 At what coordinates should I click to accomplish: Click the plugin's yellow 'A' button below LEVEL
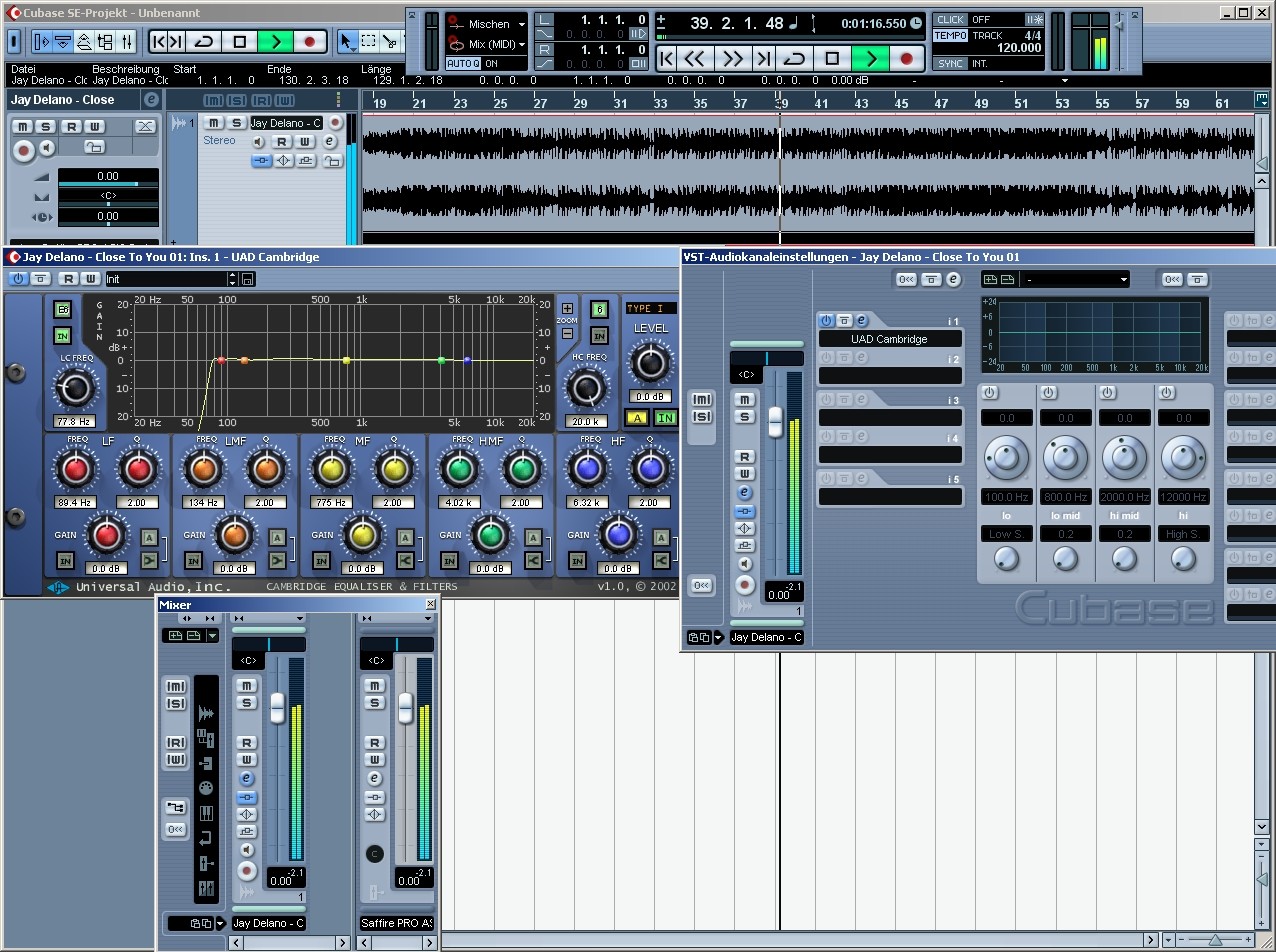[637, 417]
